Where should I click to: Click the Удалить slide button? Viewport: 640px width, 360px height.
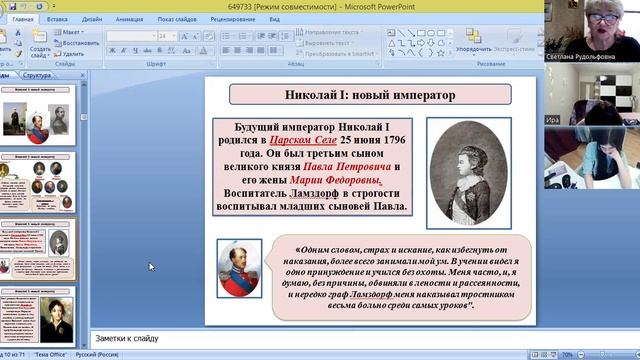tap(69, 53)
